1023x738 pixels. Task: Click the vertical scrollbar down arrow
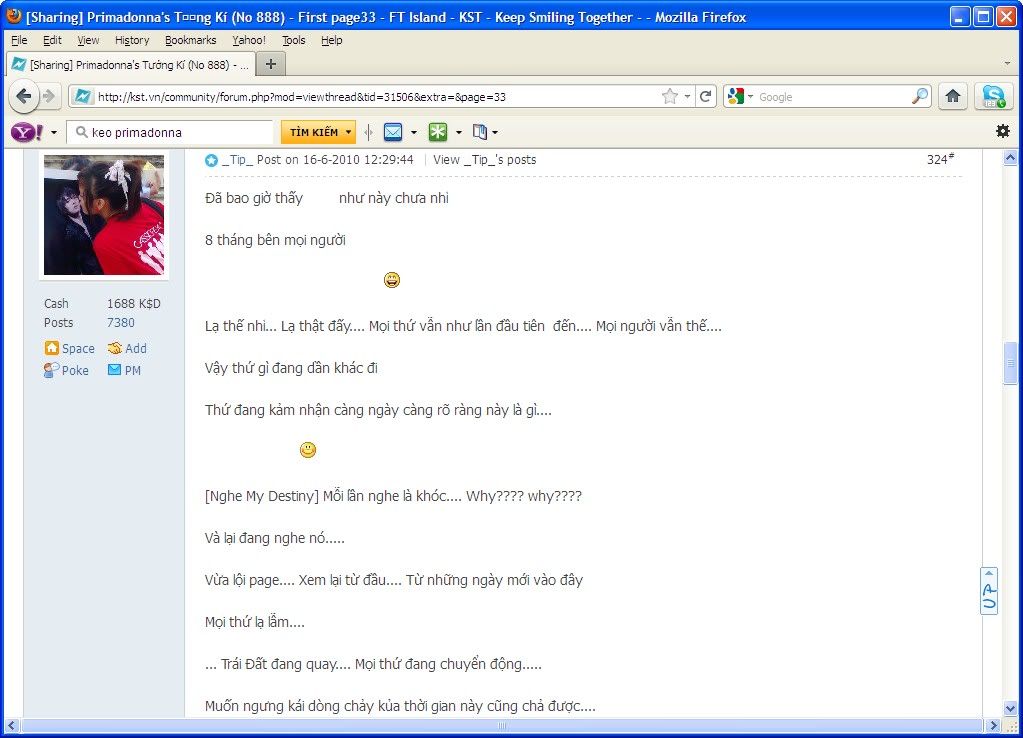pos(1010,709)
